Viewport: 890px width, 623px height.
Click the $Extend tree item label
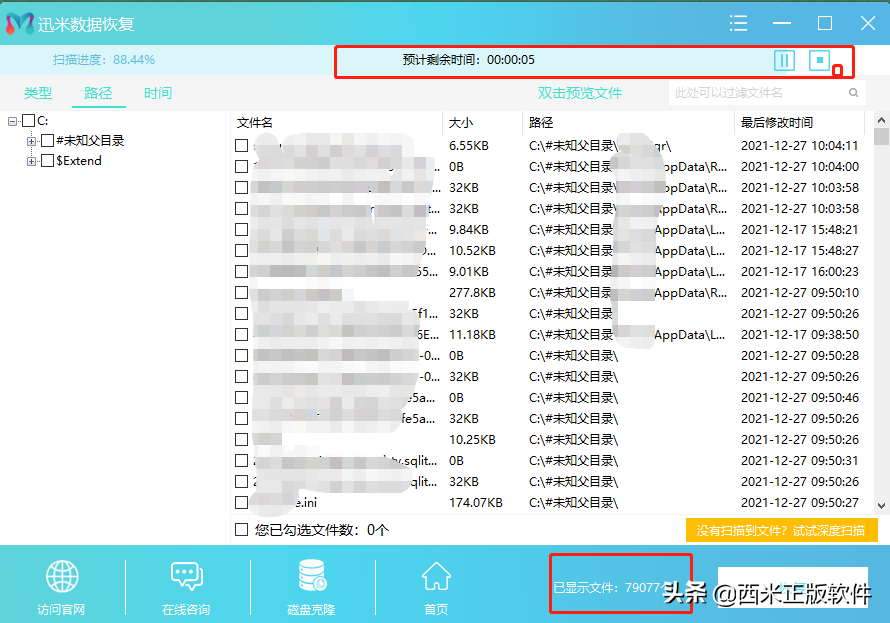click(78, 161)
